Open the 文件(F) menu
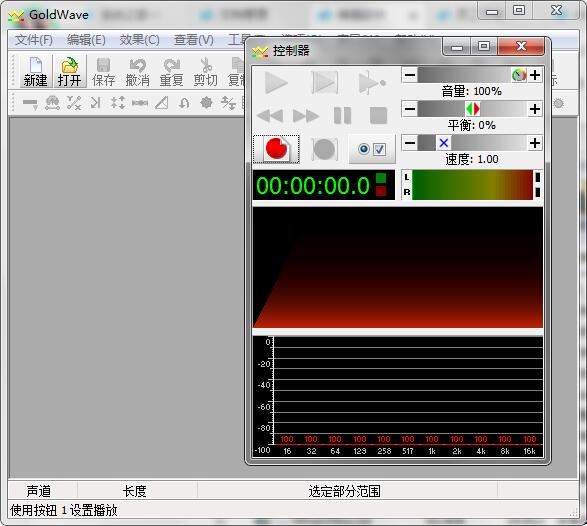 click(34, 39)
